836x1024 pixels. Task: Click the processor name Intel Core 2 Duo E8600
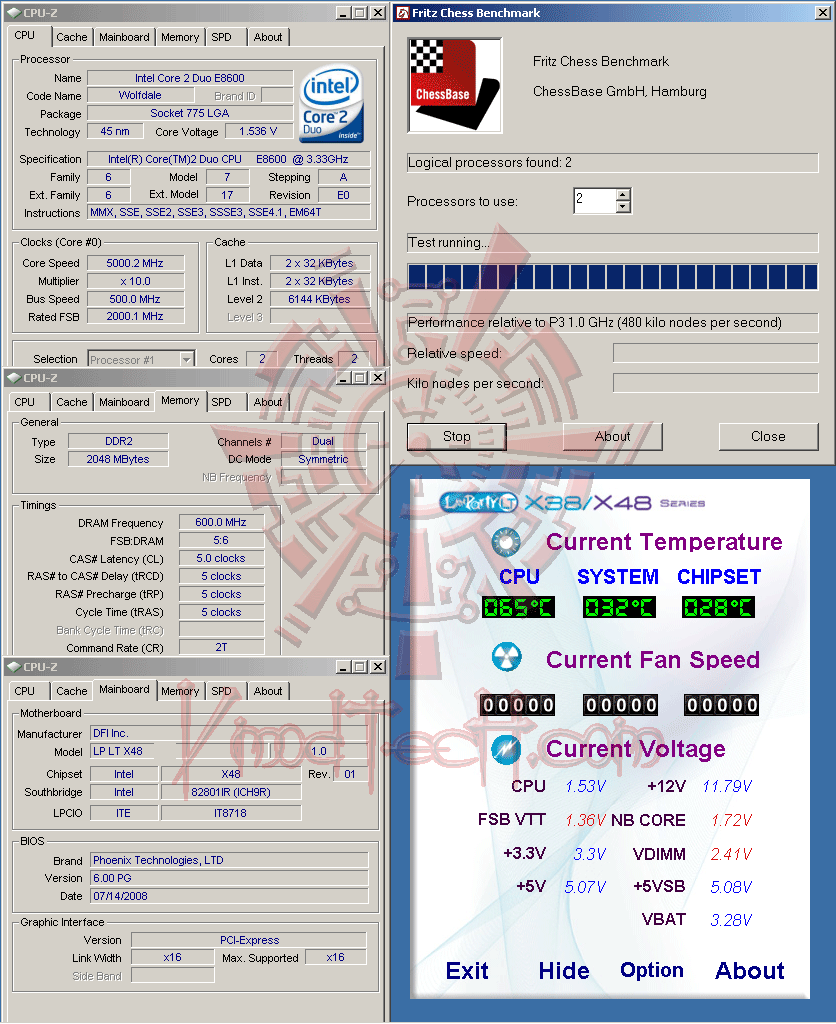point(190,78)
